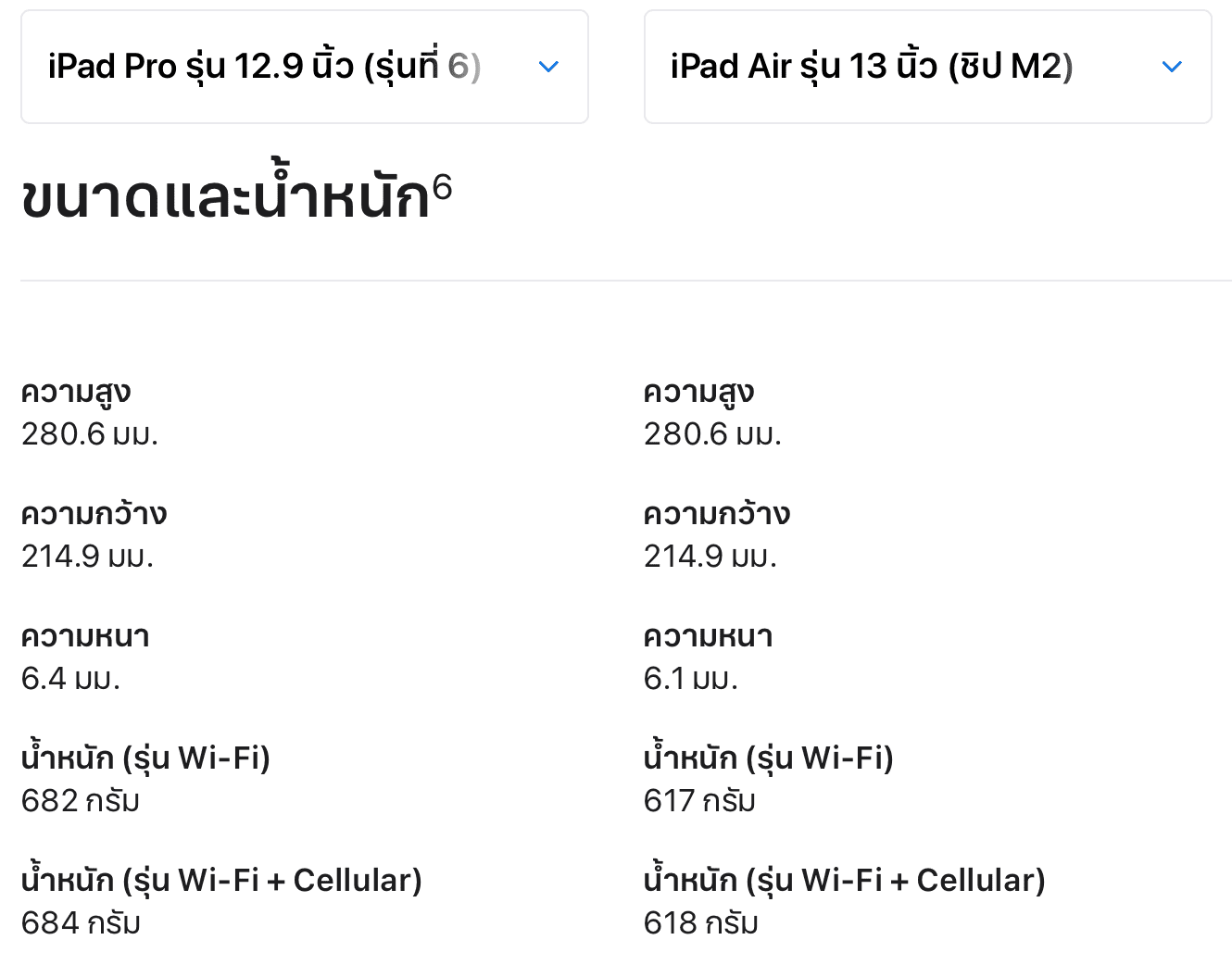Click the chevron beside iPad Air รุ่น 13 นิ้ว

coord(1172,67)
